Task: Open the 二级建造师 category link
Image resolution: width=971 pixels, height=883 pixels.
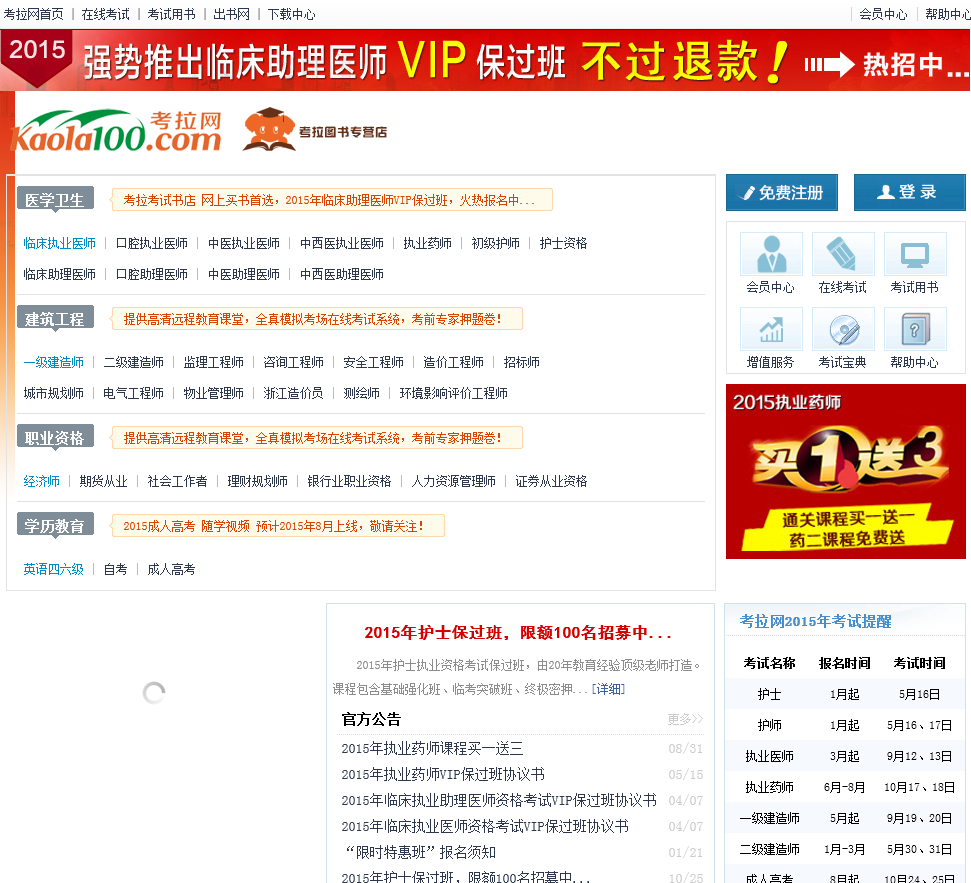Action: [x=133, y=362]
